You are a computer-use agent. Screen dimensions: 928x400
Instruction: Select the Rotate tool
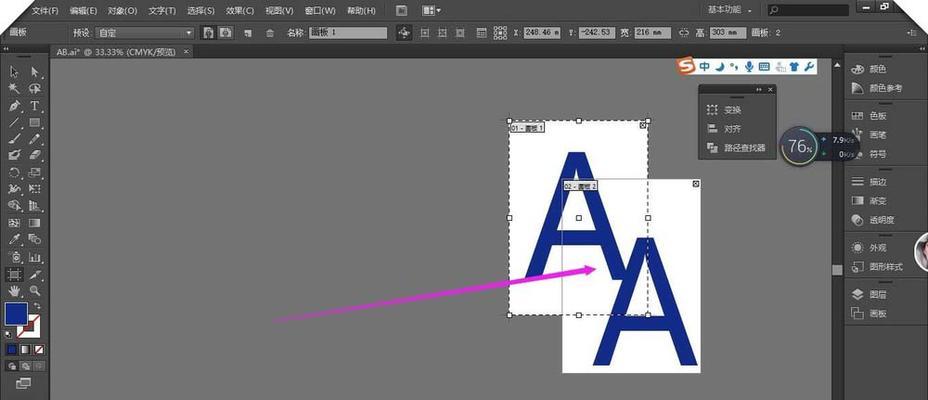click(x=14, y=173)
